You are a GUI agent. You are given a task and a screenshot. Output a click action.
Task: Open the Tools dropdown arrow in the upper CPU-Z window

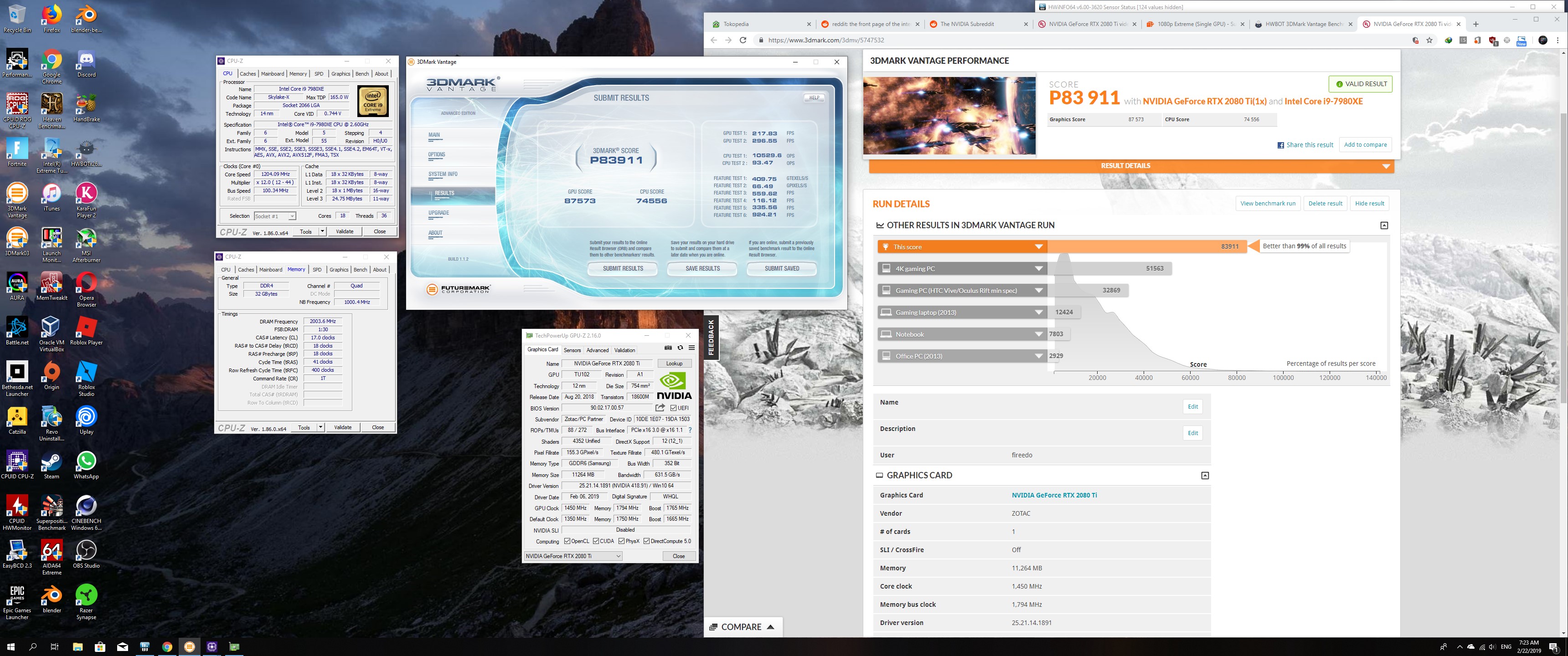[322, 232]
